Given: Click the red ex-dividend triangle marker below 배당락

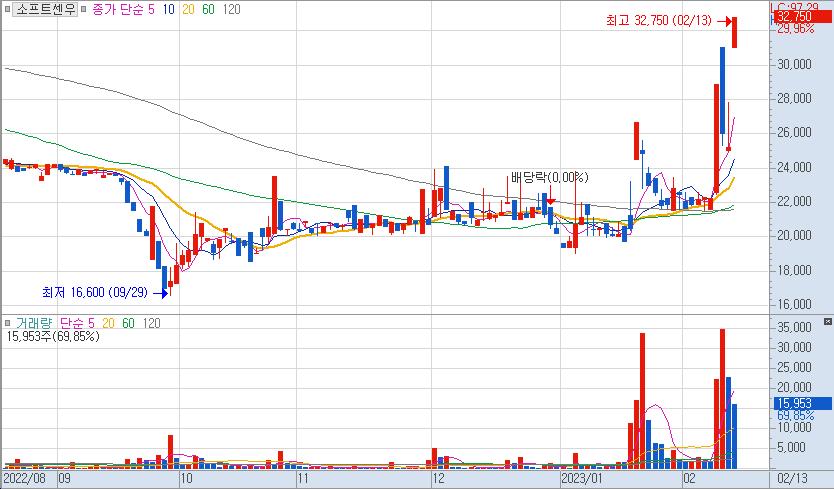Looking at the screenshot, I should point(551,201).
